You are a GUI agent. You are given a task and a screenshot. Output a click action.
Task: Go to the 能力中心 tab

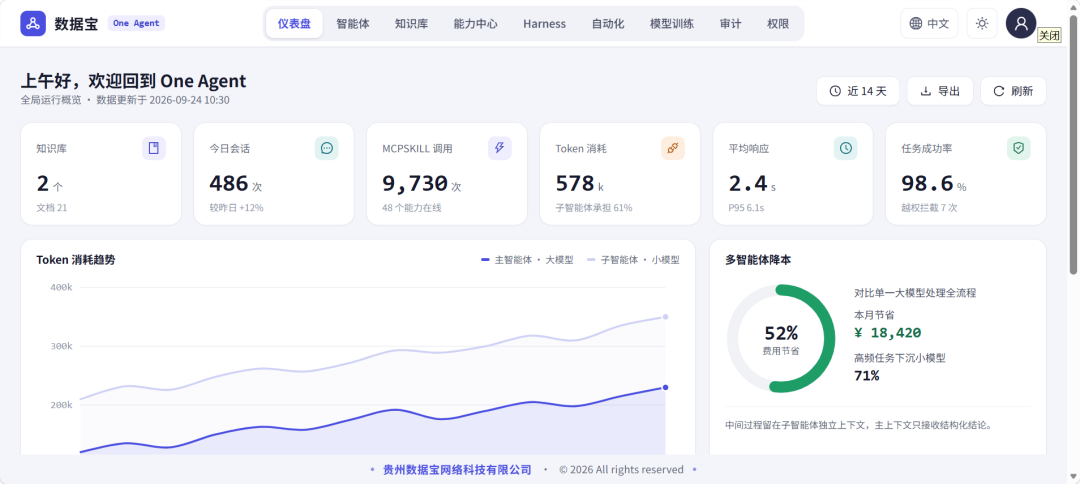coord(475,23)
